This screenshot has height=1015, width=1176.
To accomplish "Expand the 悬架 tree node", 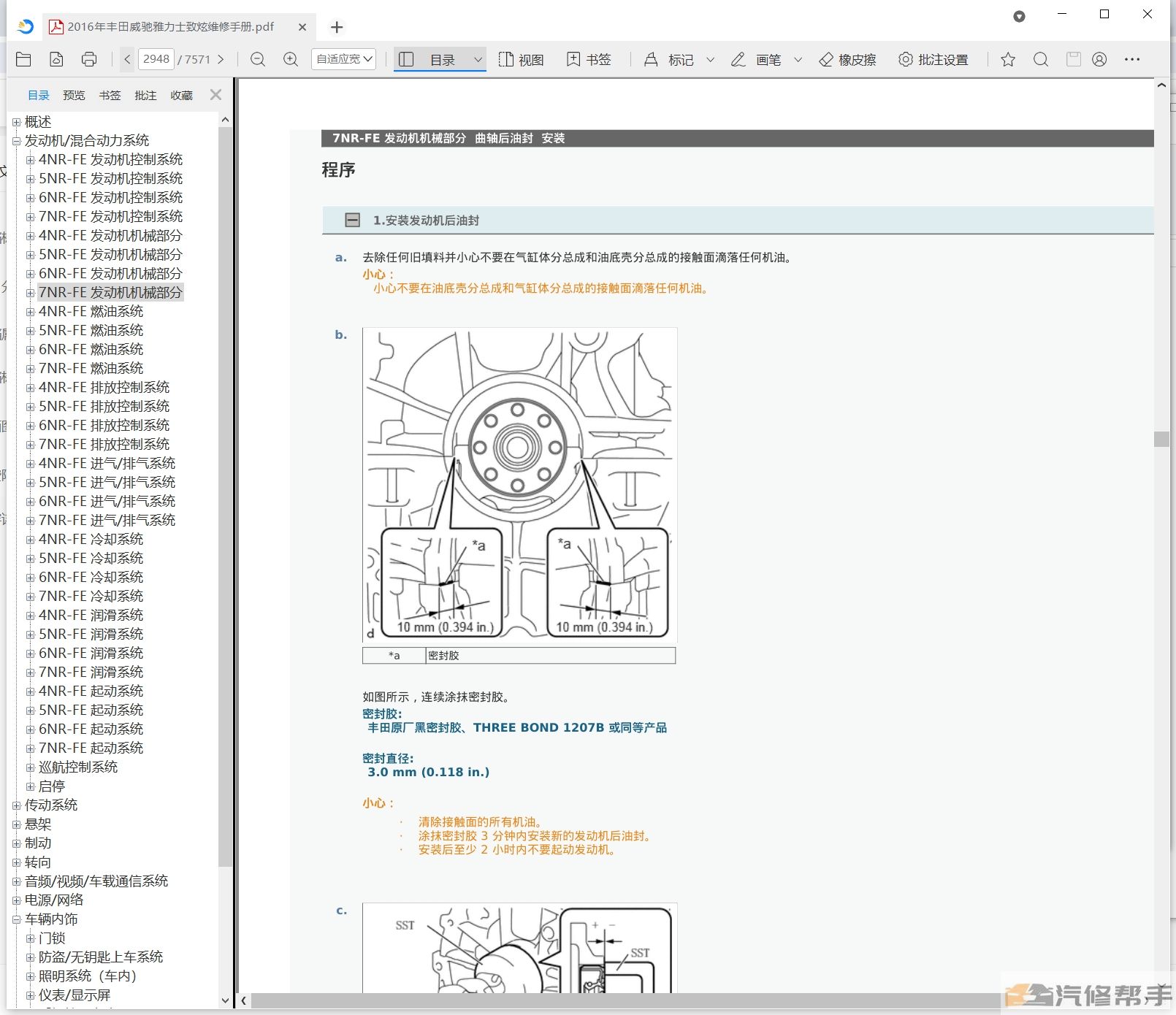I will 16,824.
